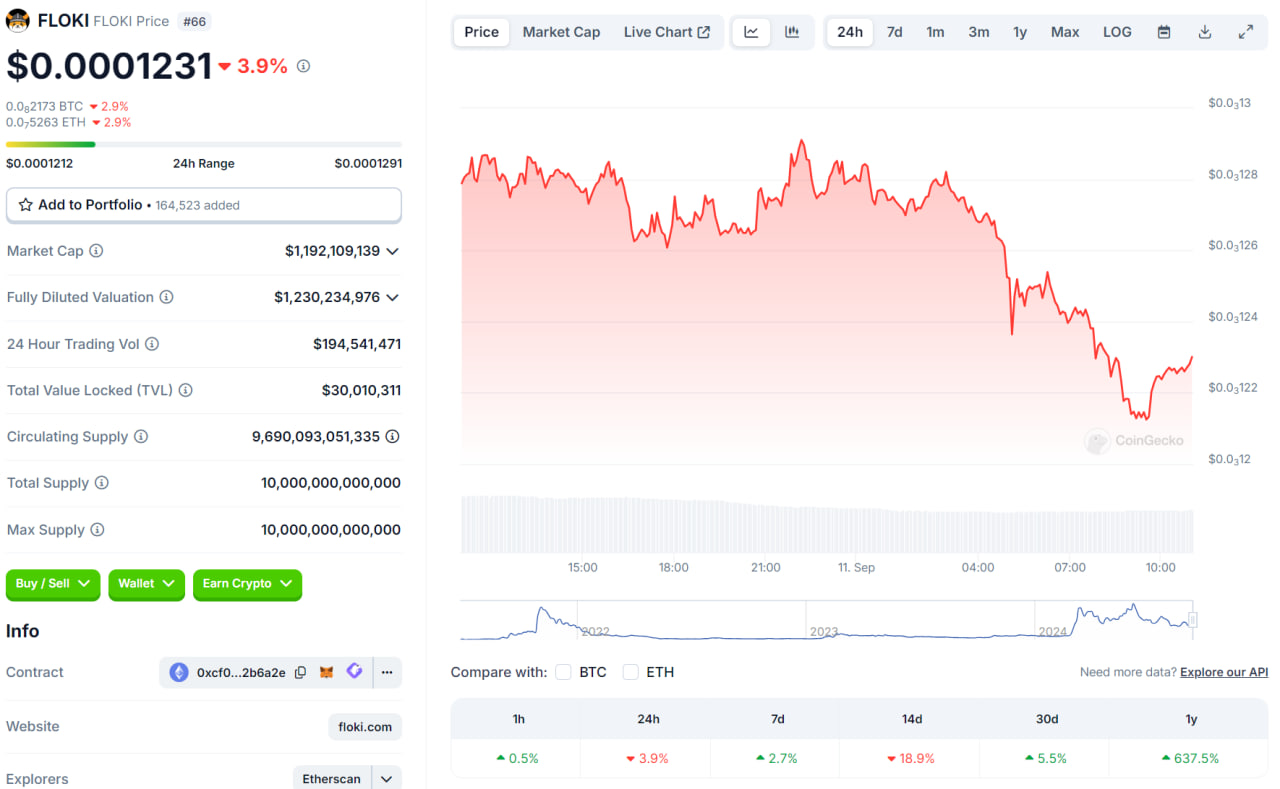Open the calendar date range picker
The height and width of the screenshot is (789, 1280).
[x=1164, y=32]
